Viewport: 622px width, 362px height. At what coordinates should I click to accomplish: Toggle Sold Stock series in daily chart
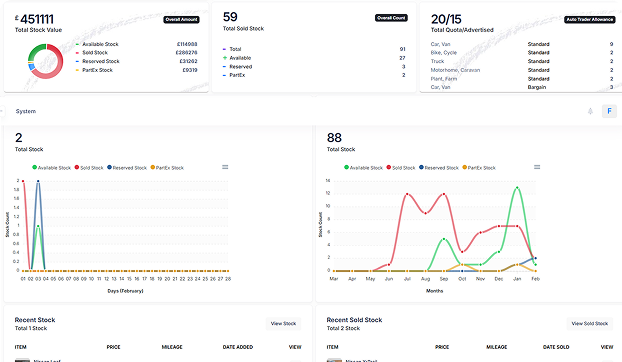(x=89, y=168)
